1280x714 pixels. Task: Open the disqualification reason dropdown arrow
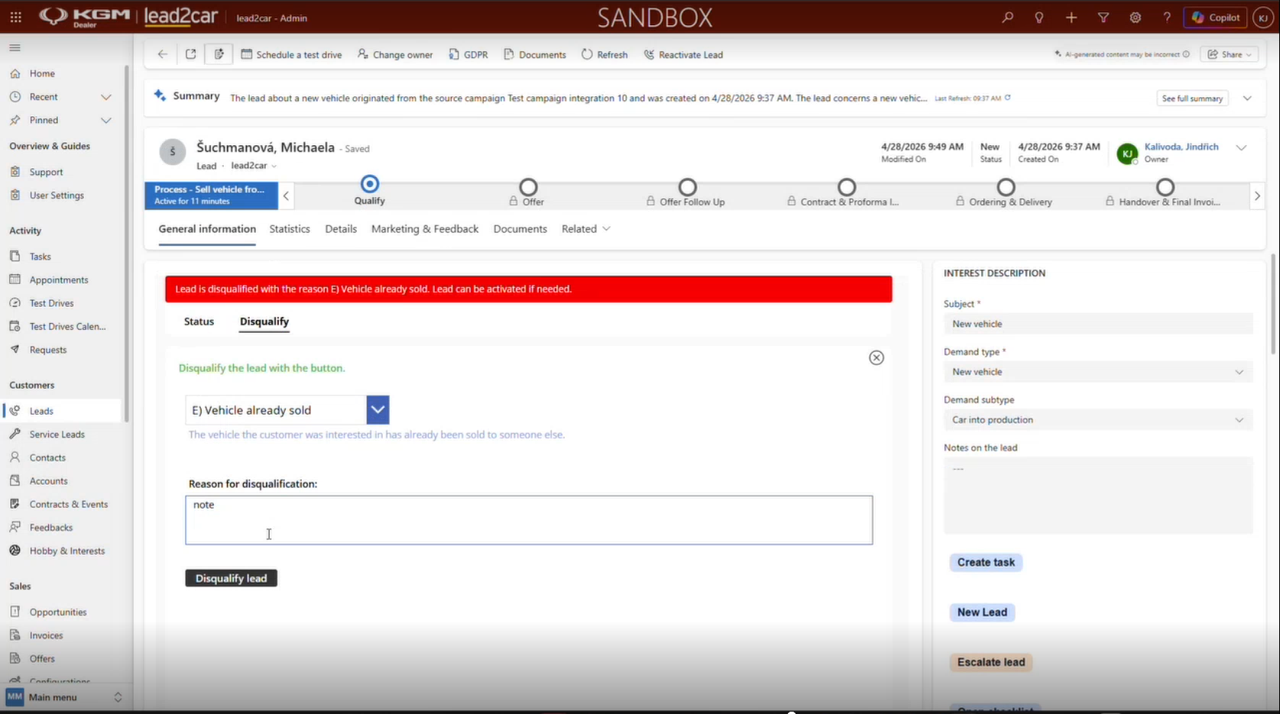[378, 410]
